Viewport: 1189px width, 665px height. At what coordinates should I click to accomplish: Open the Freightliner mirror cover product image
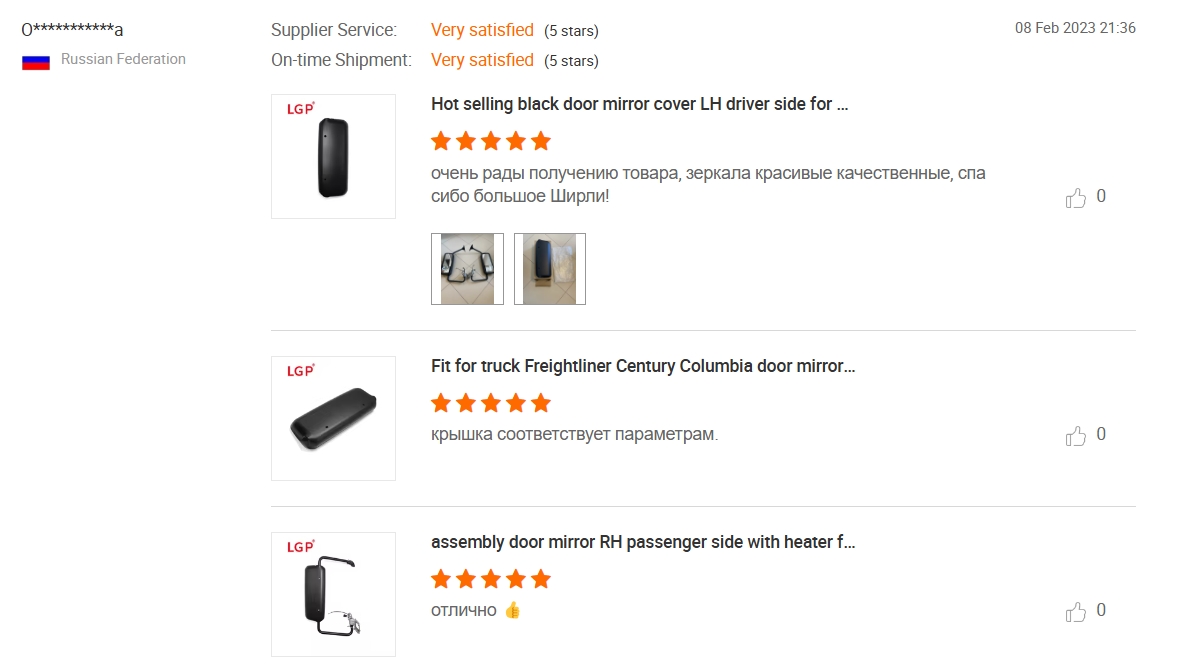[x=334, y=419]
